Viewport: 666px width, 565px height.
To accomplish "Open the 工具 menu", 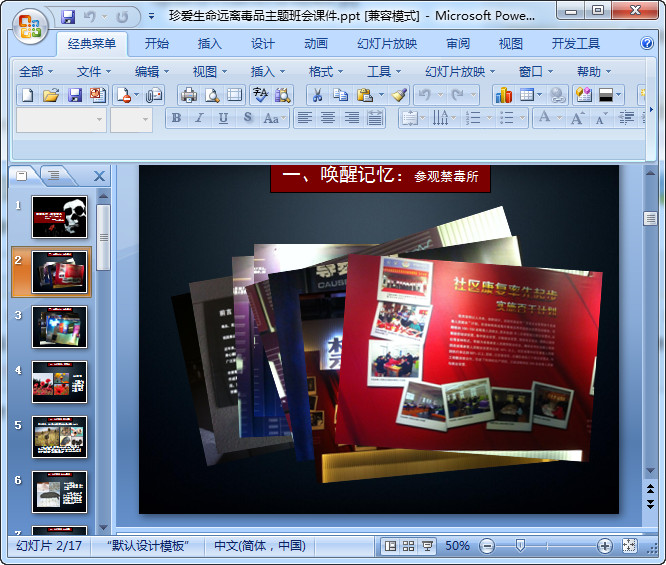I will pyautogui.click(x=384, y=71).
